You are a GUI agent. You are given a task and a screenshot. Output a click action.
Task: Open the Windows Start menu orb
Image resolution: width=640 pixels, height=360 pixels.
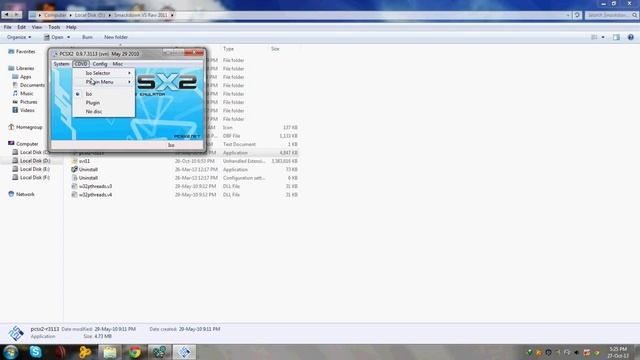11,351
